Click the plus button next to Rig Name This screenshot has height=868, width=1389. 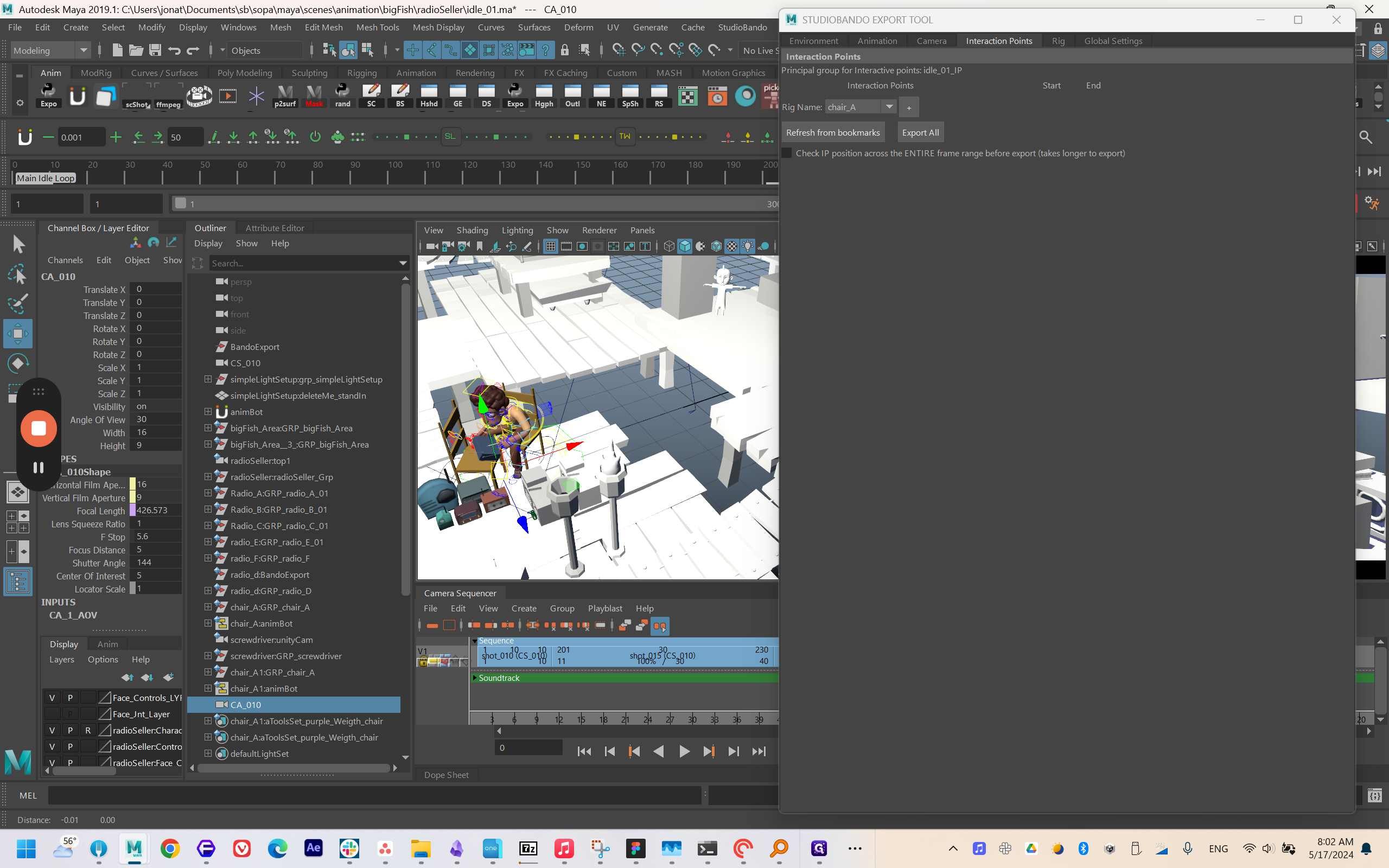pos(909,107)
